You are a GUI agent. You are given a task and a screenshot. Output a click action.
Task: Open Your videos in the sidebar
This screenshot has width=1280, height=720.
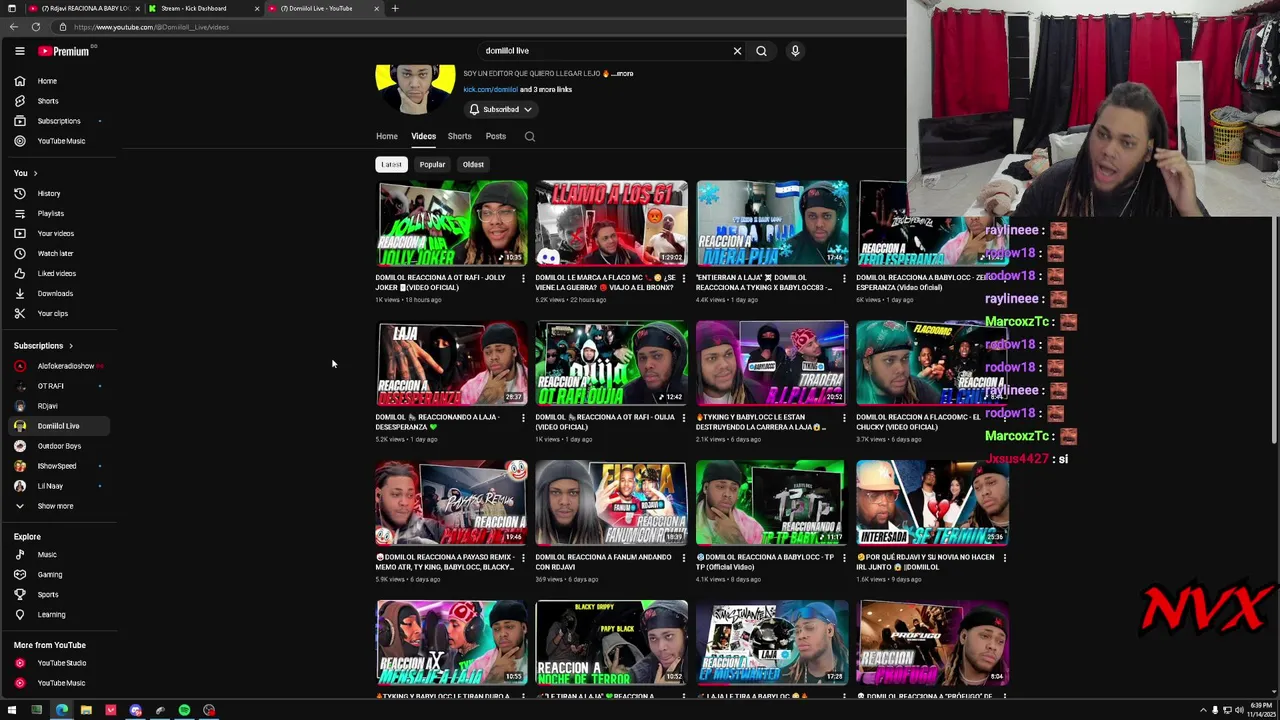point(55,233)
